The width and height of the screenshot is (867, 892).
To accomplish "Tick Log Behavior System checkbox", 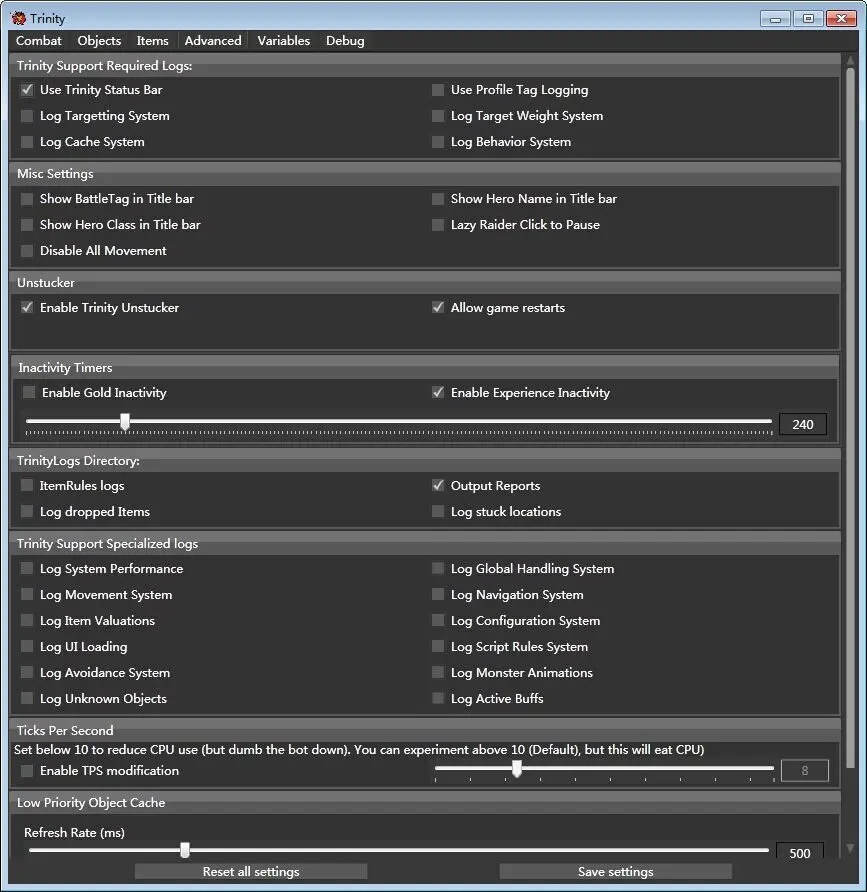I will (x=437, y=142).
